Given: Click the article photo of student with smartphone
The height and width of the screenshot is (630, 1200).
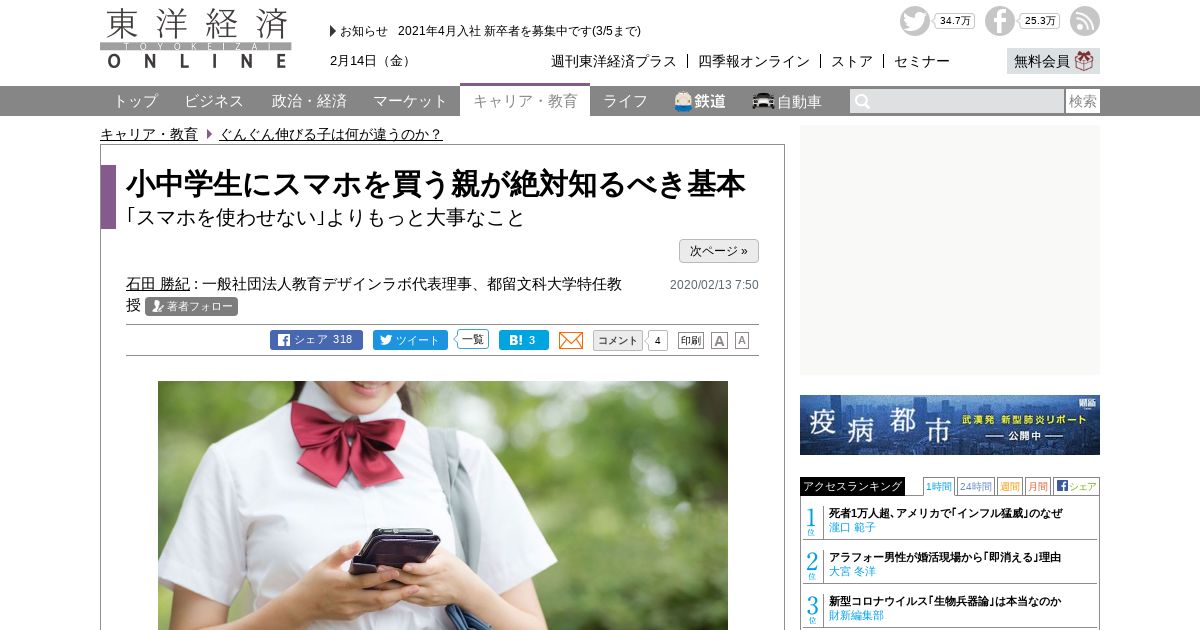Looking at the screenshot, I should click(x=443, y=505).
